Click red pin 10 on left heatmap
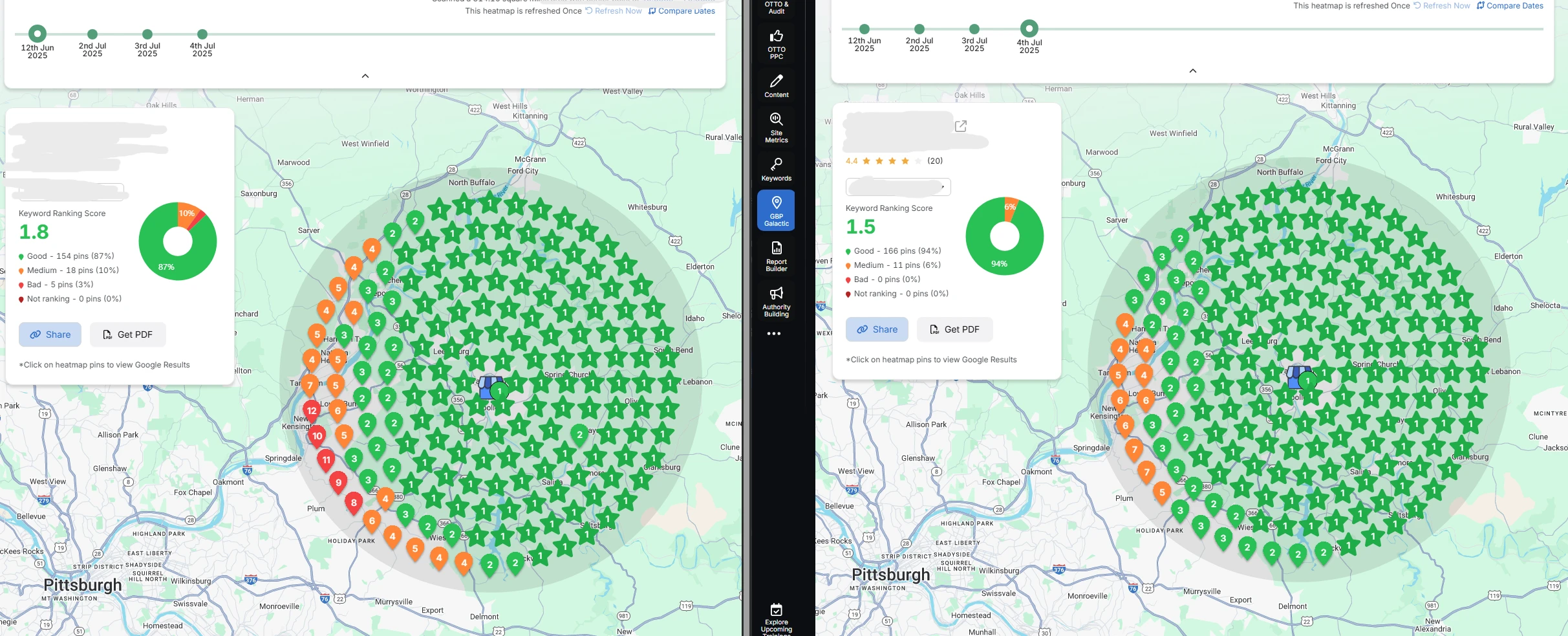Image resolution: width=1568 pixels, height=636 pixels. (317, 437)
